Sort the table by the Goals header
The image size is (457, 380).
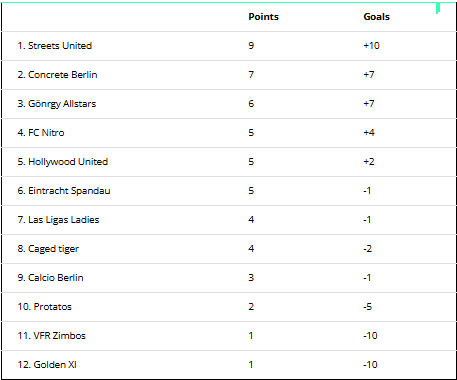pos(376,17)
